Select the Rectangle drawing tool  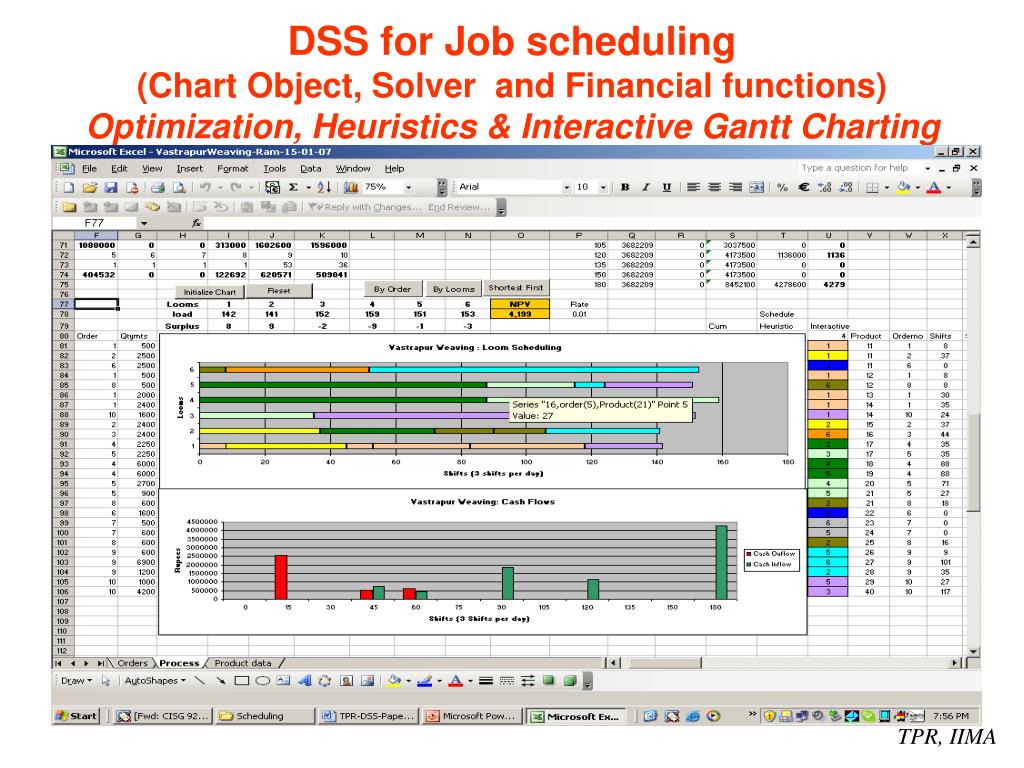tap(242, 680)
